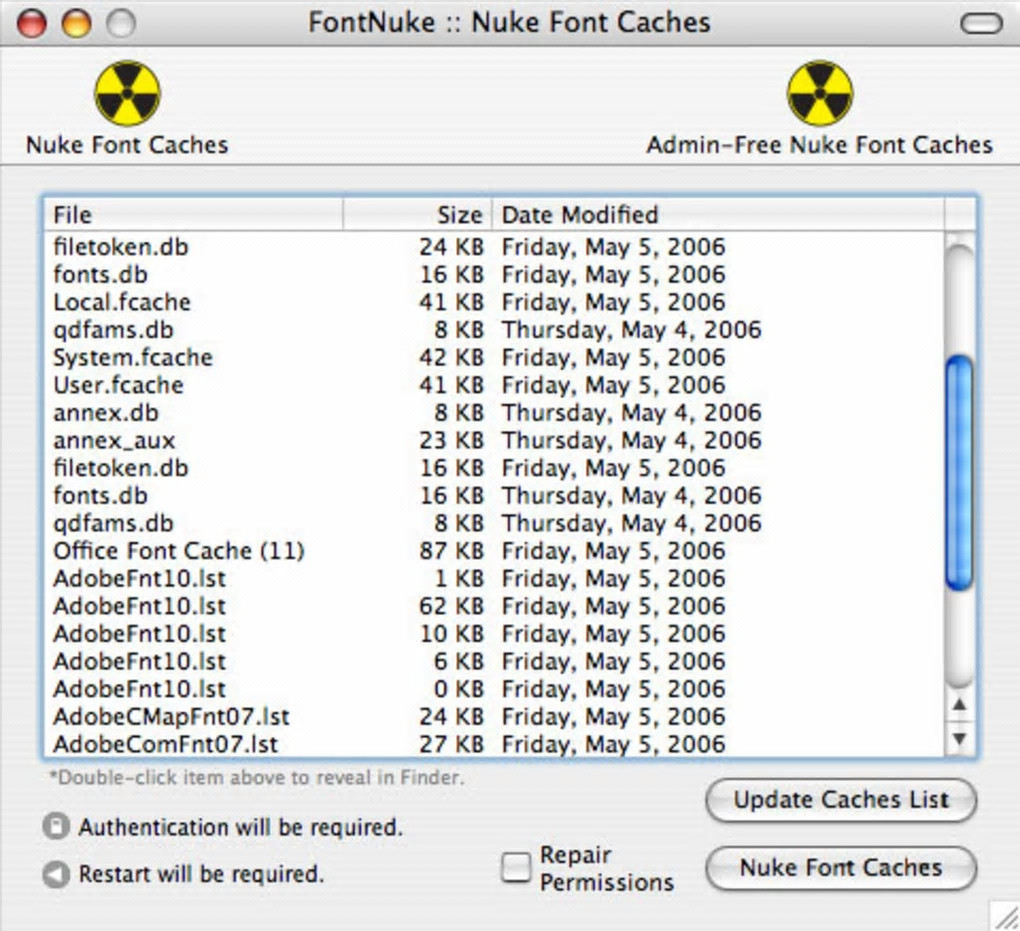The width and height of the screenshot is (1020, 931).
Task: Toggle the toolbar pill button in title bar
Action: 980,23
